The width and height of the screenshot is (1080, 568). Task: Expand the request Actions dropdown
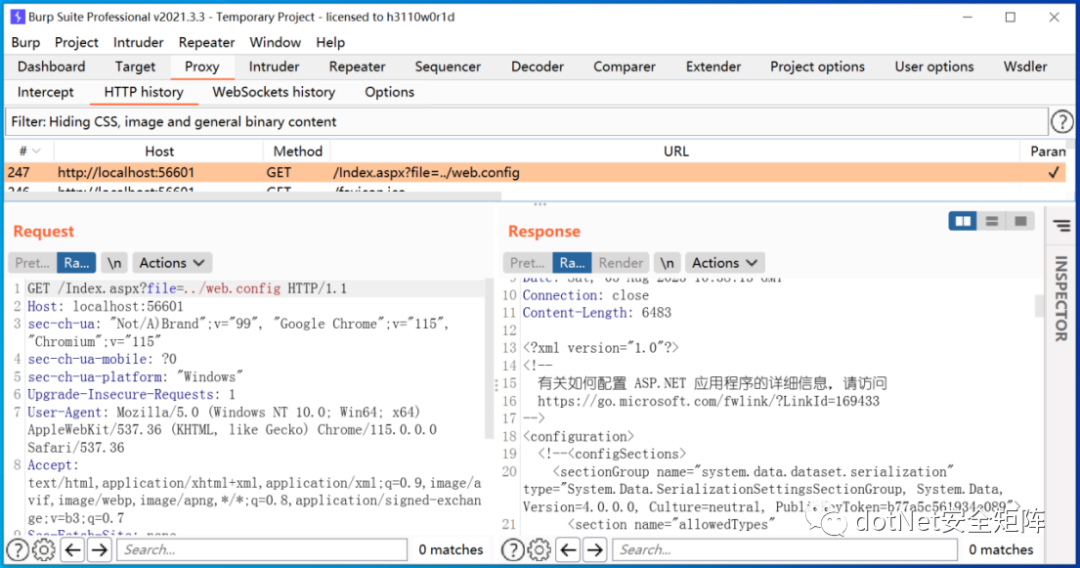point(172,263)
